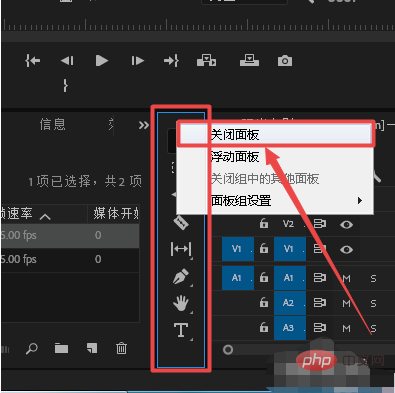Open project panel search icon

pos(32,349)
